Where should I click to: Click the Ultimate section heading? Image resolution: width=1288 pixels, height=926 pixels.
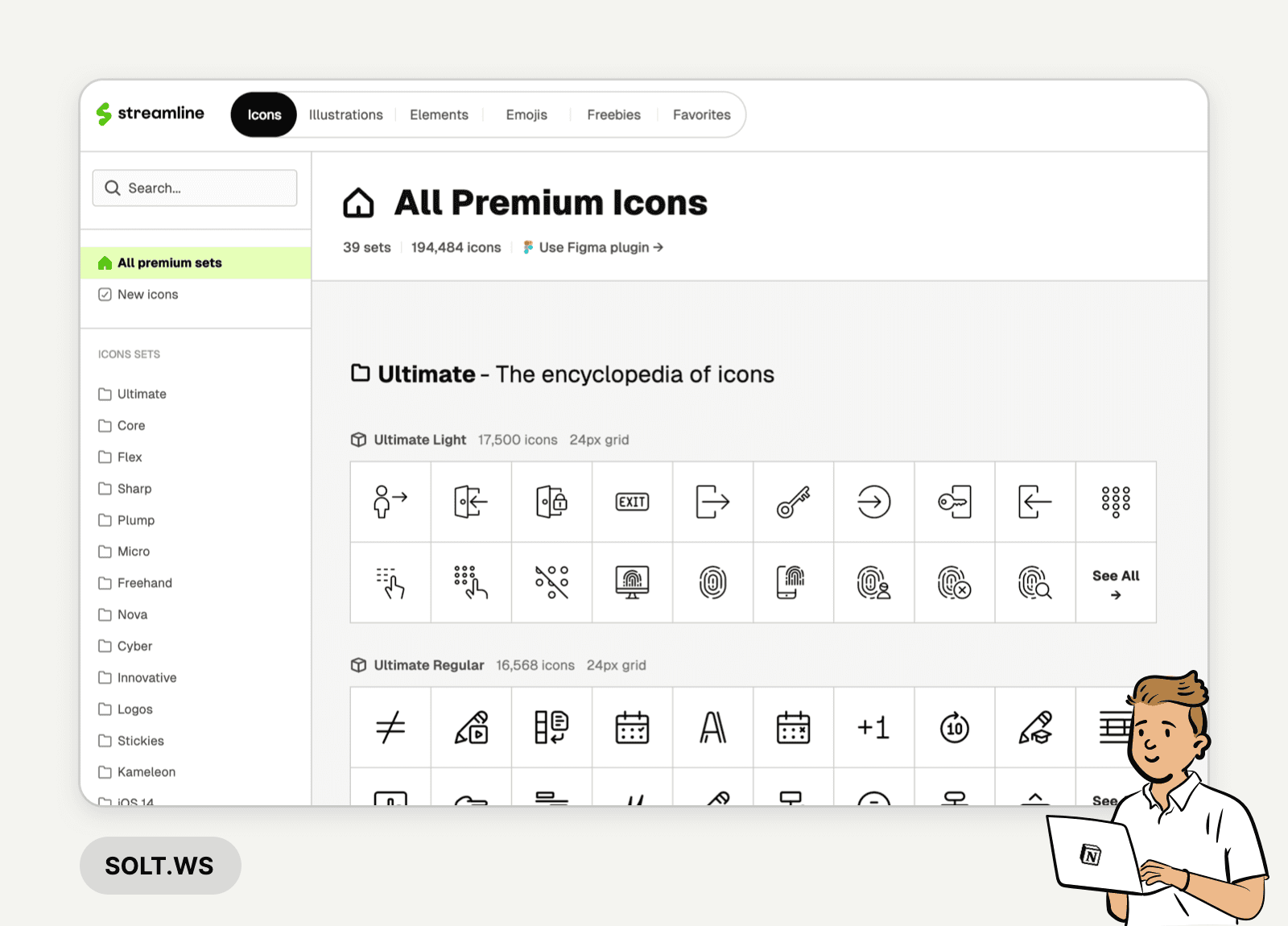click(x=563, y=374)
